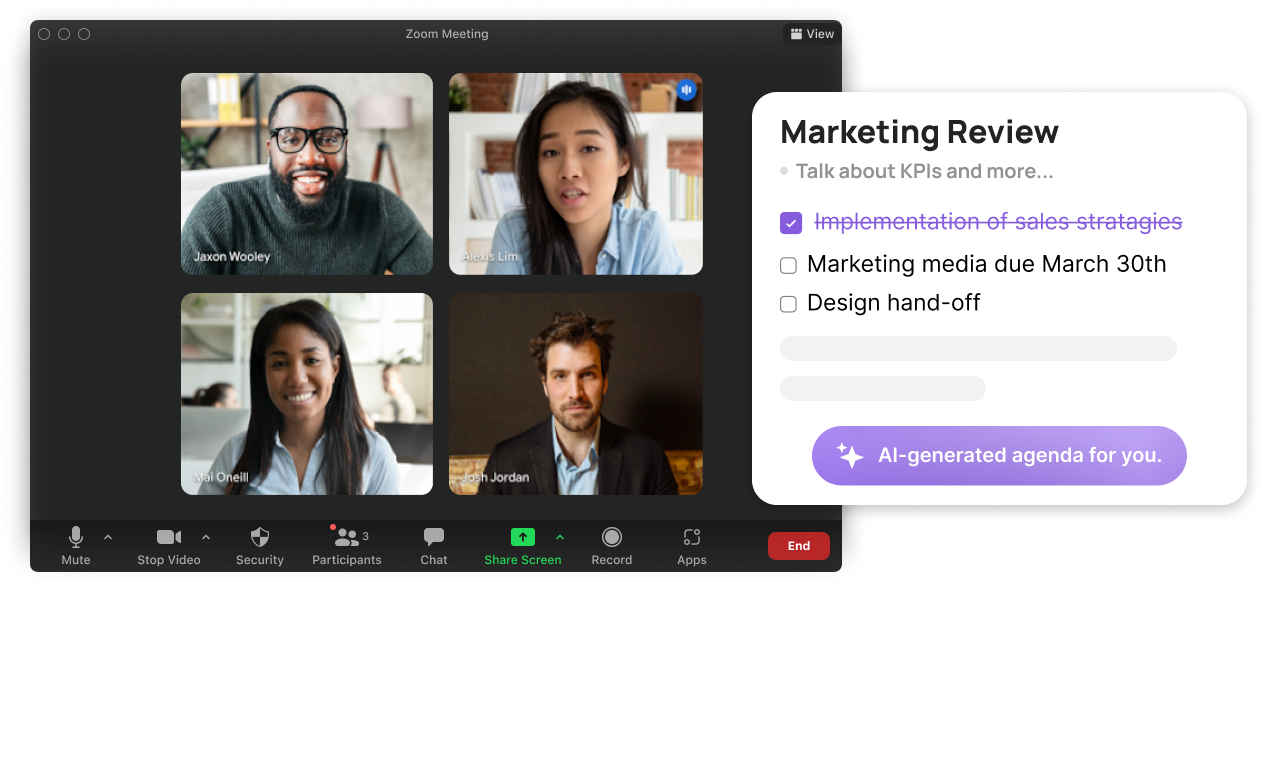Click the speaker indicator on Alexis Lim's tile
The image size is (1263, 782).
point(686,89)
